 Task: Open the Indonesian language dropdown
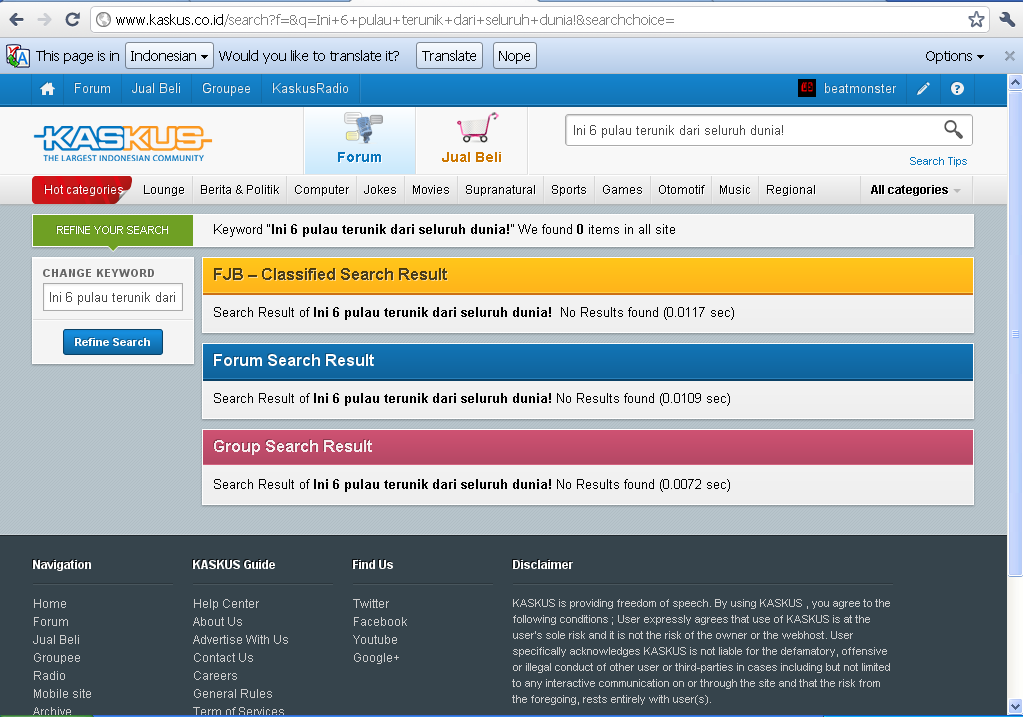169,56
